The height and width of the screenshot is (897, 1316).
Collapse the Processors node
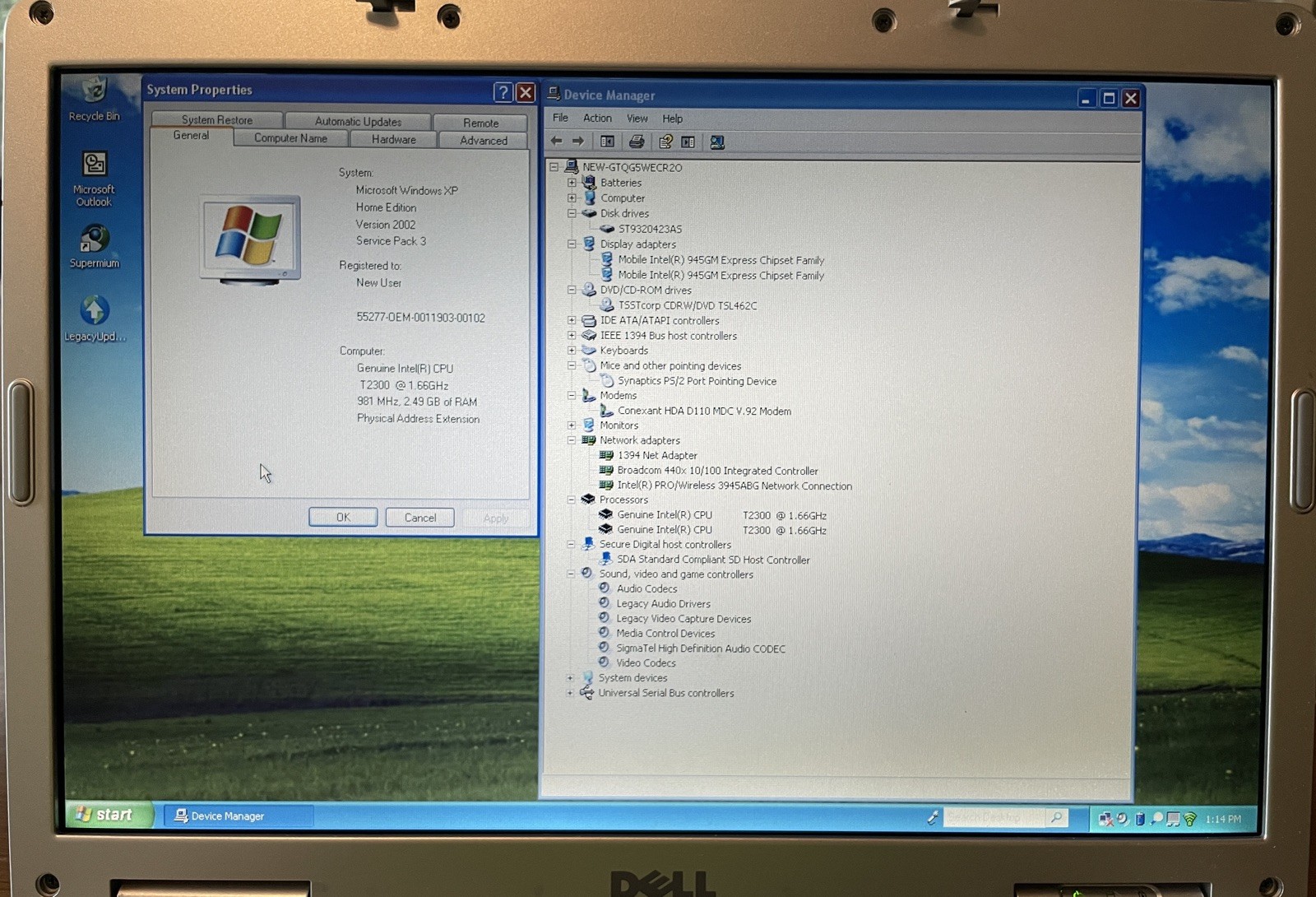click(571, 500)
